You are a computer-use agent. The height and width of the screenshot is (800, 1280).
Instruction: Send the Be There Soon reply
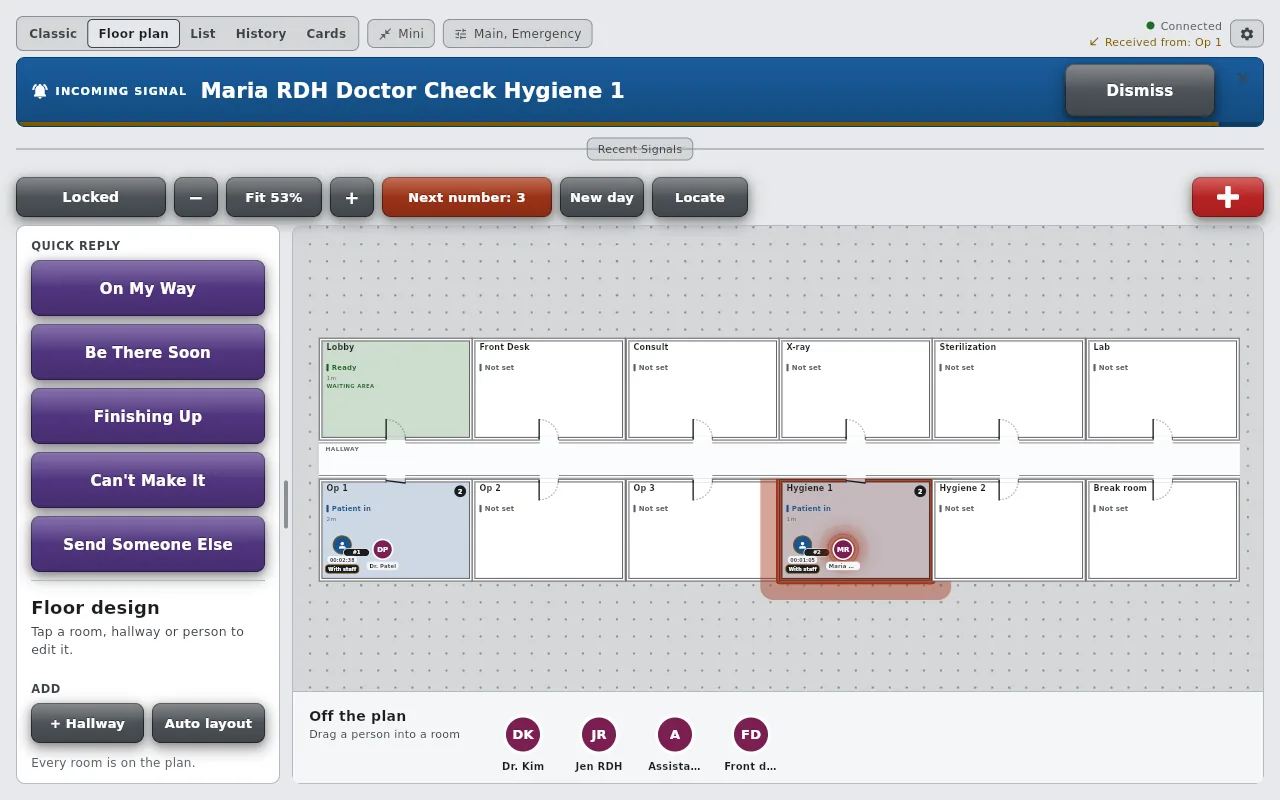pos(148,352)
